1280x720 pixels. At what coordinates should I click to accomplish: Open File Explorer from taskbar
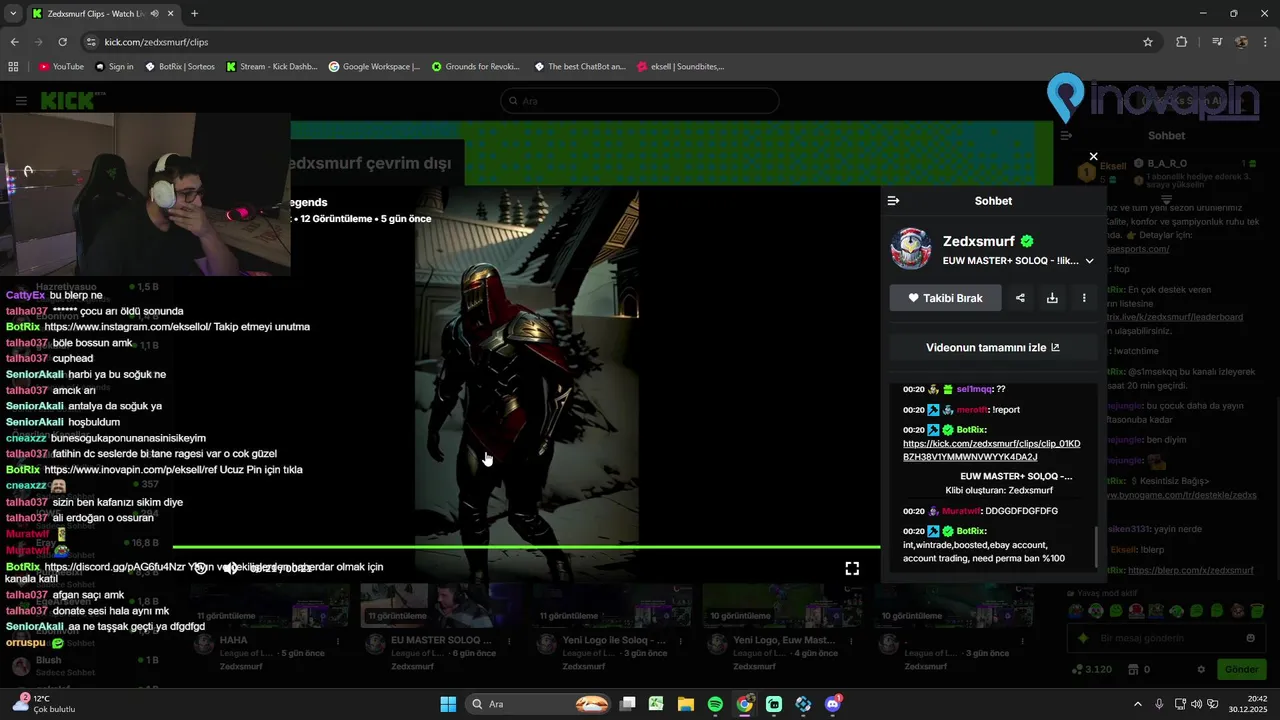pyautogui.click(x=686, y=704)
